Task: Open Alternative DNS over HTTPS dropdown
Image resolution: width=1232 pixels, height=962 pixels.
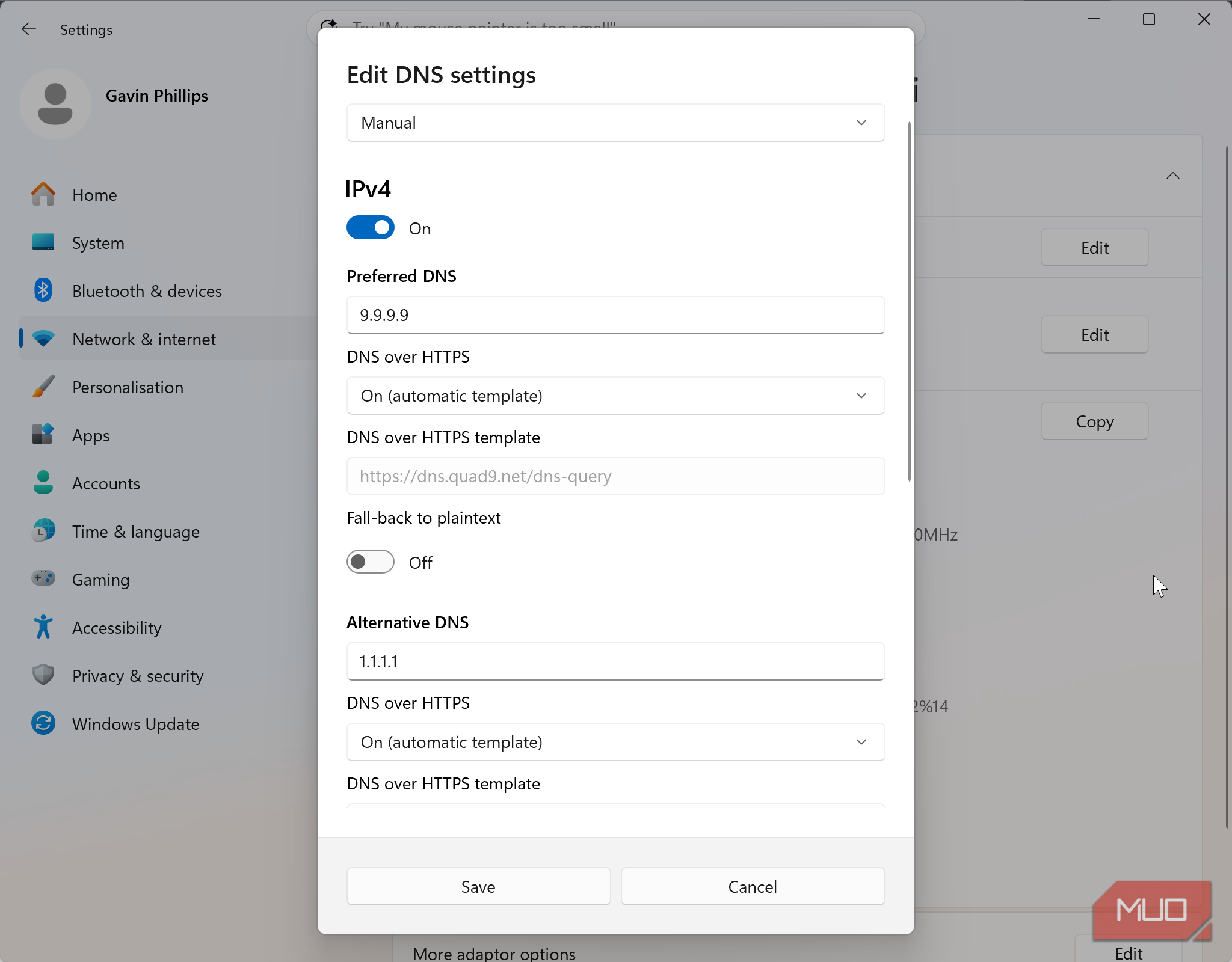Action: coord(615,742)
